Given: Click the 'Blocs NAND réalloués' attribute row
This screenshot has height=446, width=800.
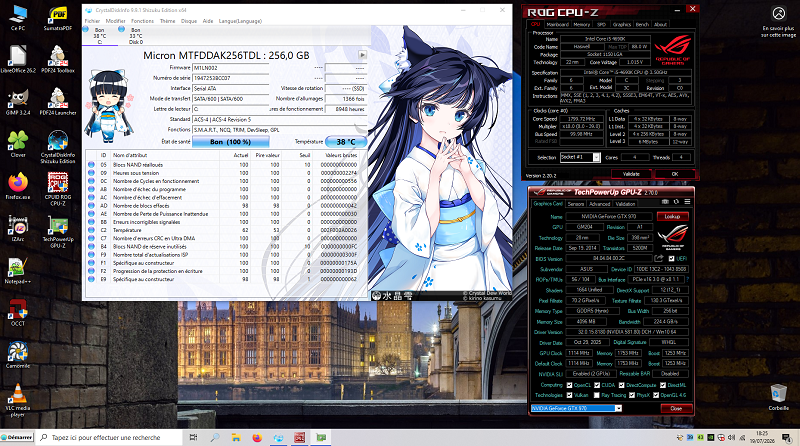Looking at the screenshot, I should [x=226, y=165].
